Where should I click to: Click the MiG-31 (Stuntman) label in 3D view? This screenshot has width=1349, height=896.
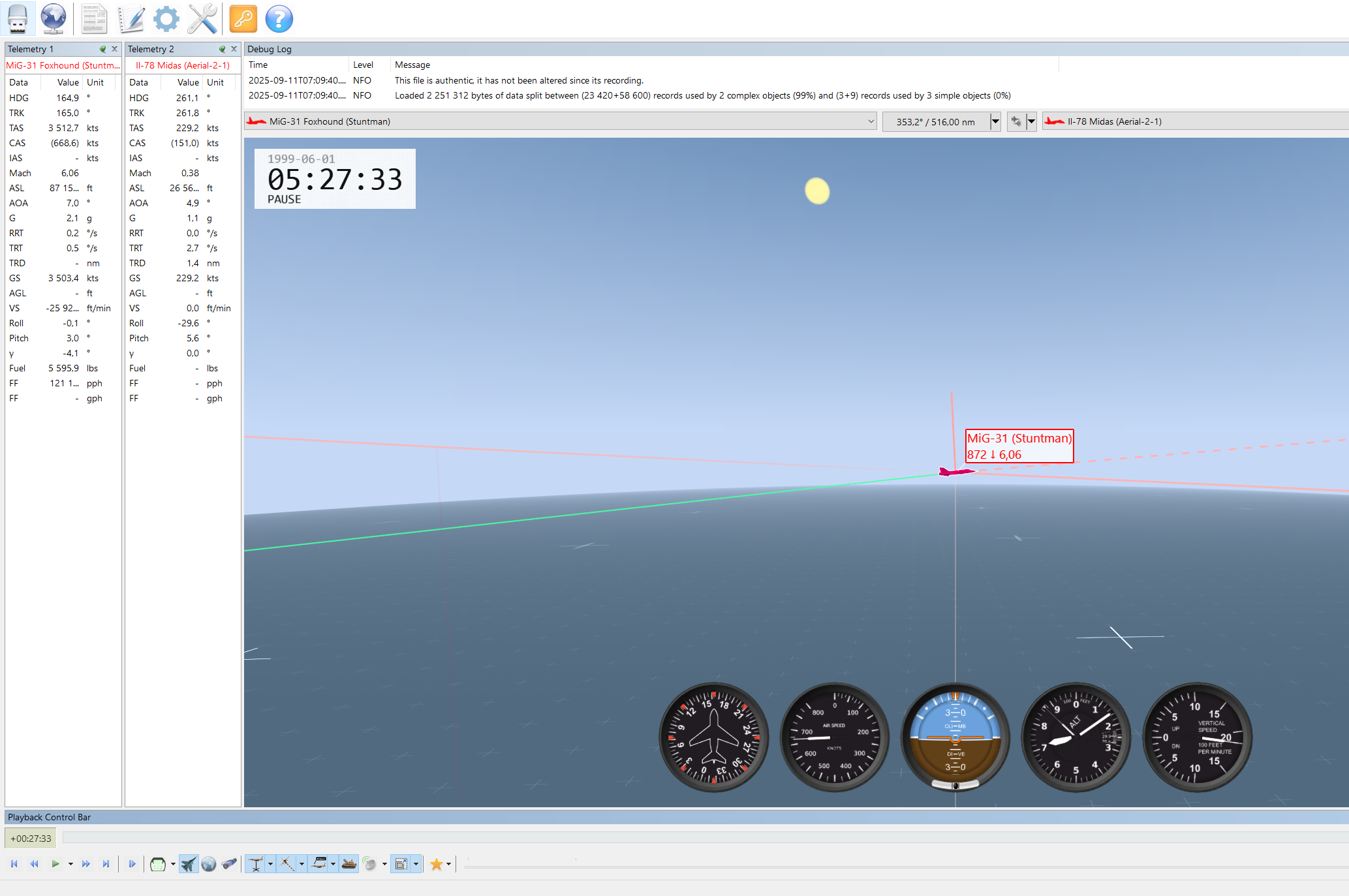(1019, 446)
